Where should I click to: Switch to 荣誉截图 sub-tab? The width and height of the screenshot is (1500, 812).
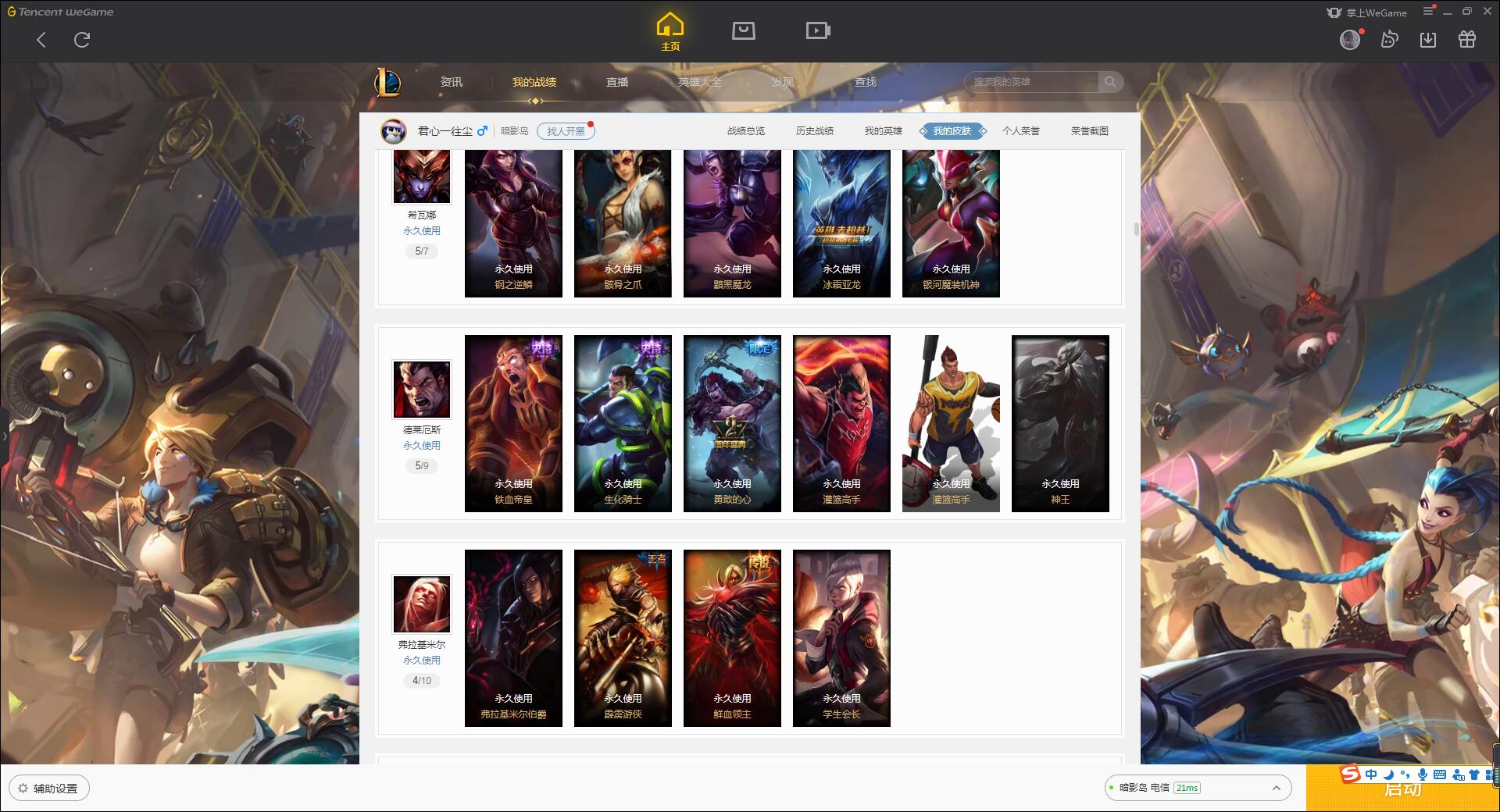[x=1090, y=131]
